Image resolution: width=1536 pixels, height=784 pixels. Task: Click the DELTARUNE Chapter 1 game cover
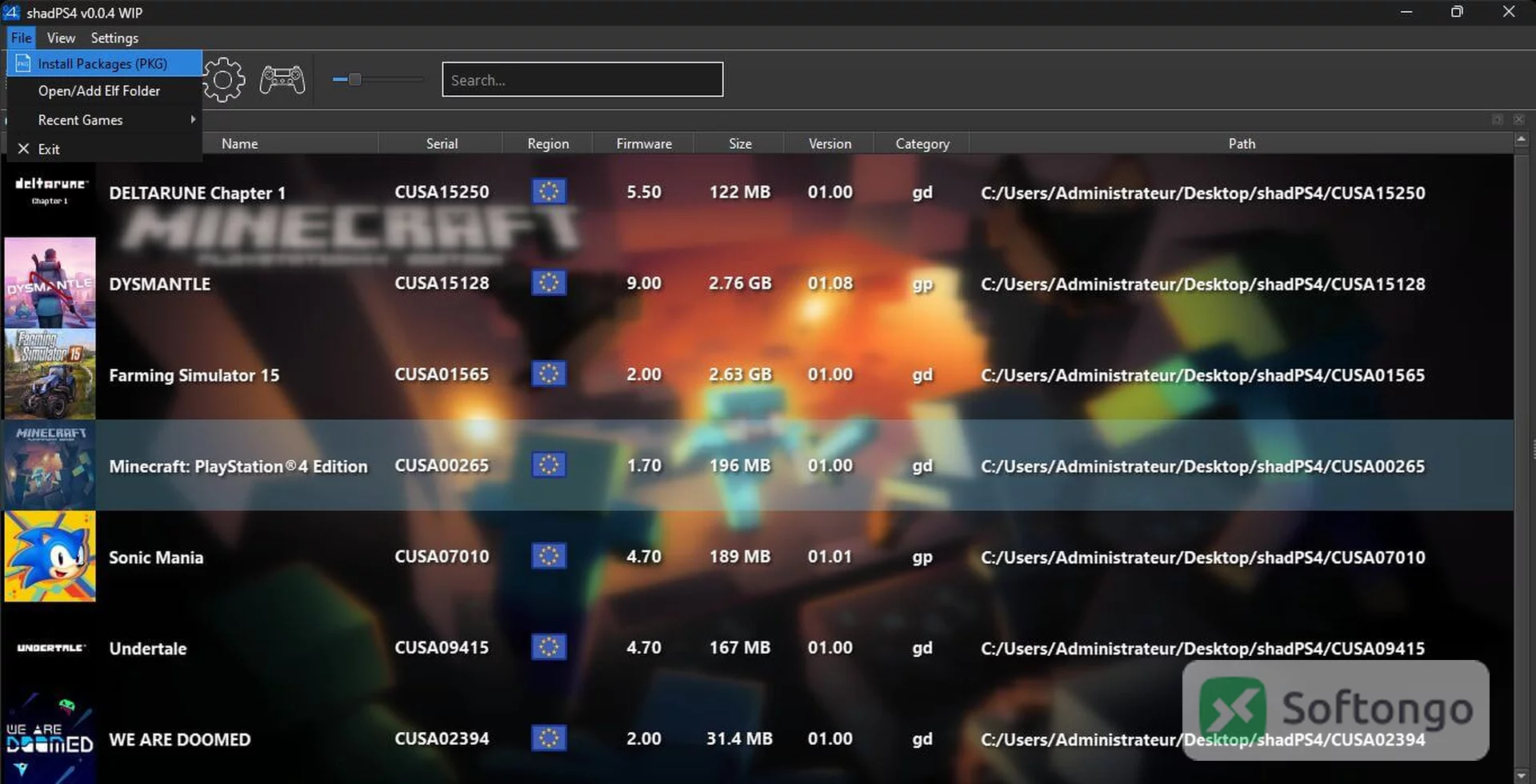50,192
